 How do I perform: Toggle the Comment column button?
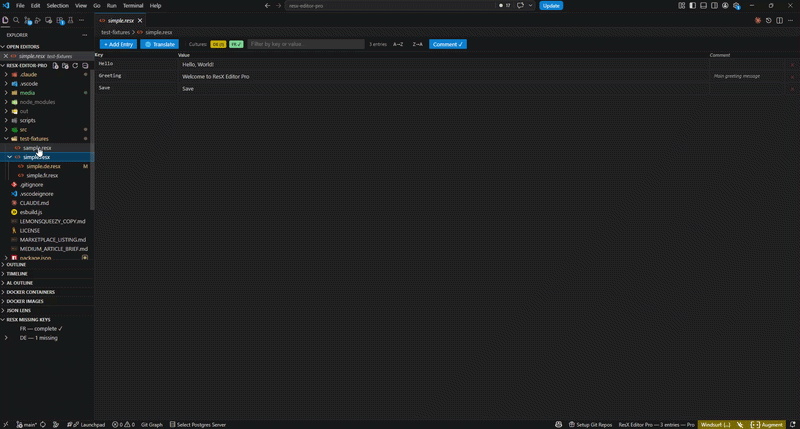coord(447,44)
